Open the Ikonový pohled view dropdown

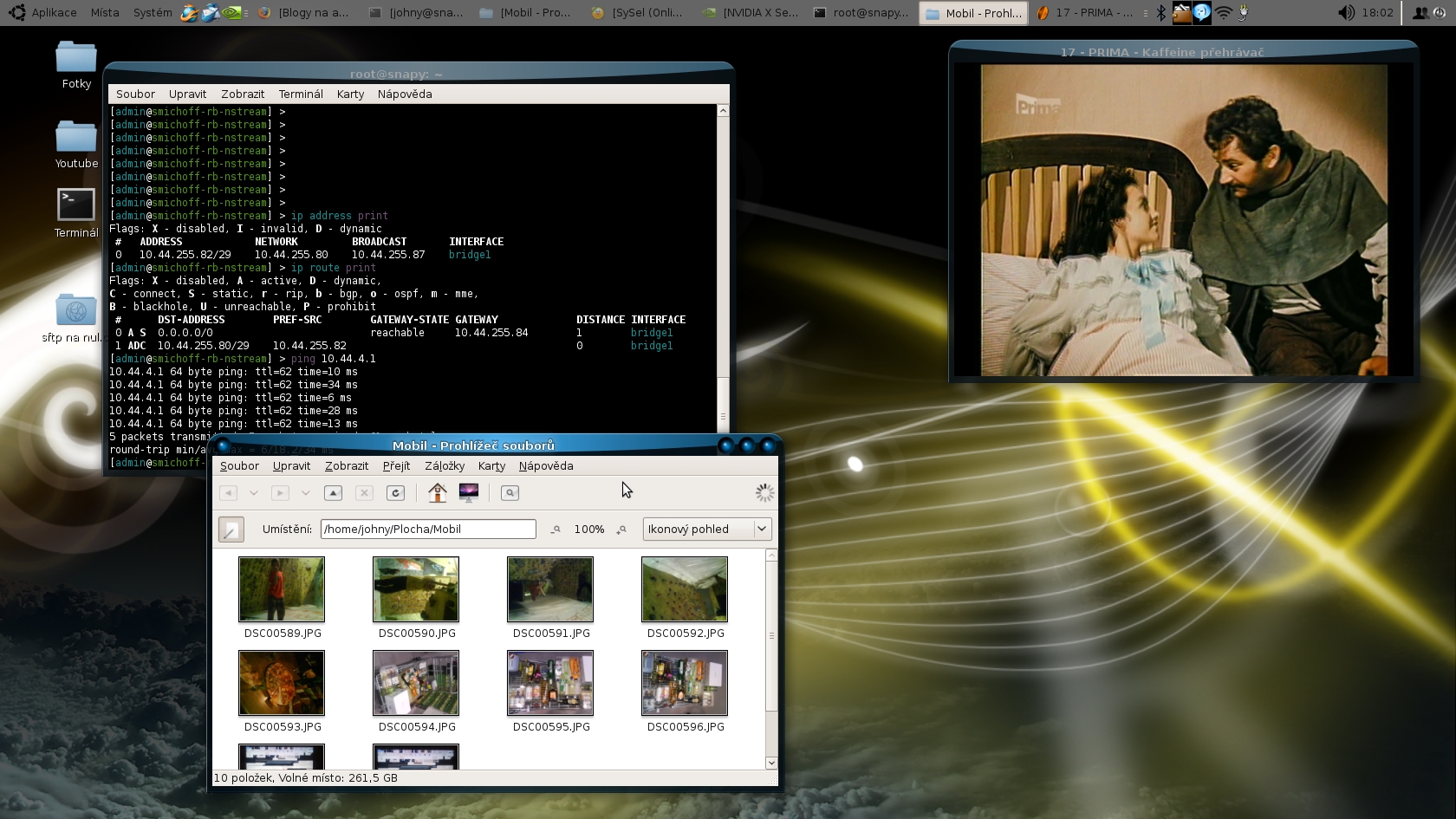[x=707, y=530]
